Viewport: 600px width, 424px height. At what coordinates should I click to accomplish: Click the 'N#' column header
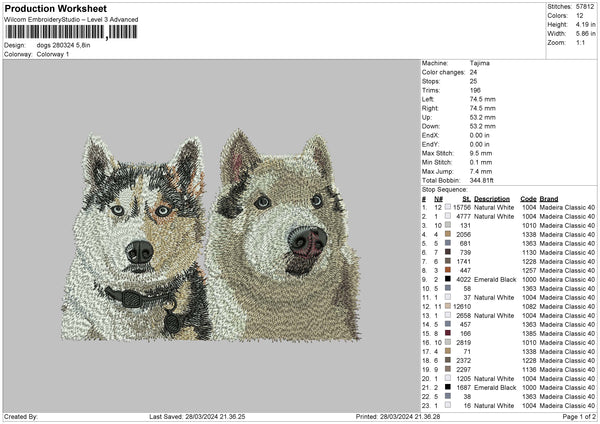pos(438,199)
